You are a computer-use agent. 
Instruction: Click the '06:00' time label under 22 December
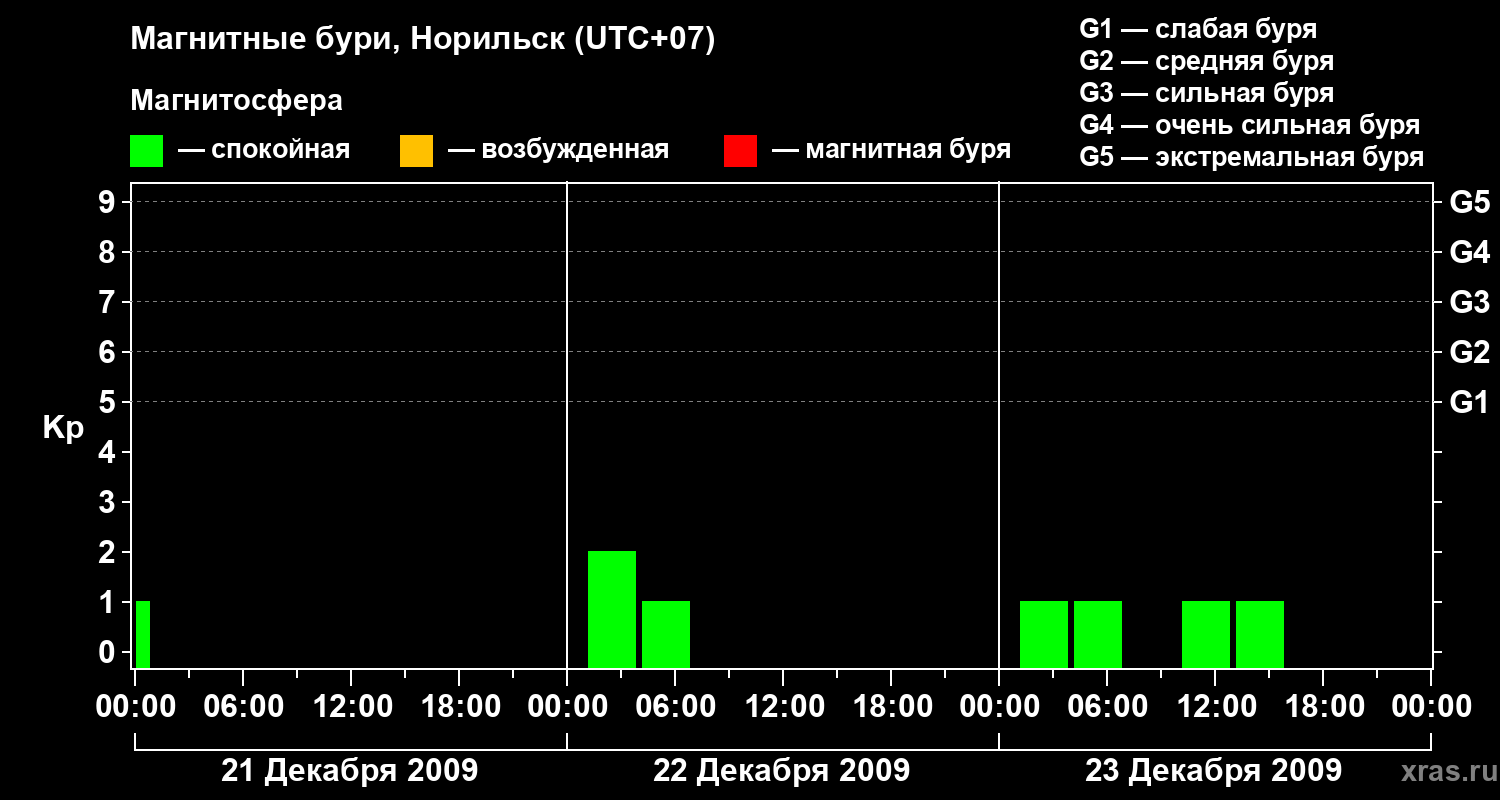tap(675, 707)
